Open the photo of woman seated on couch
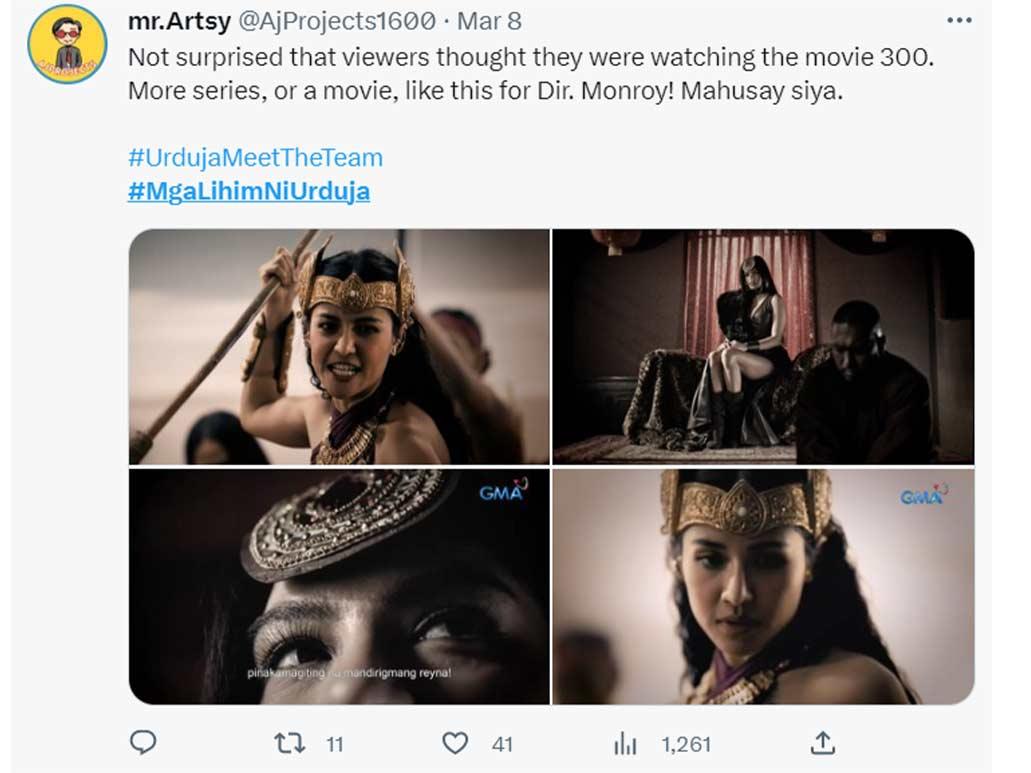This screenshot has width=1031, height=773. pyautogui.click(x=763, y=347)
